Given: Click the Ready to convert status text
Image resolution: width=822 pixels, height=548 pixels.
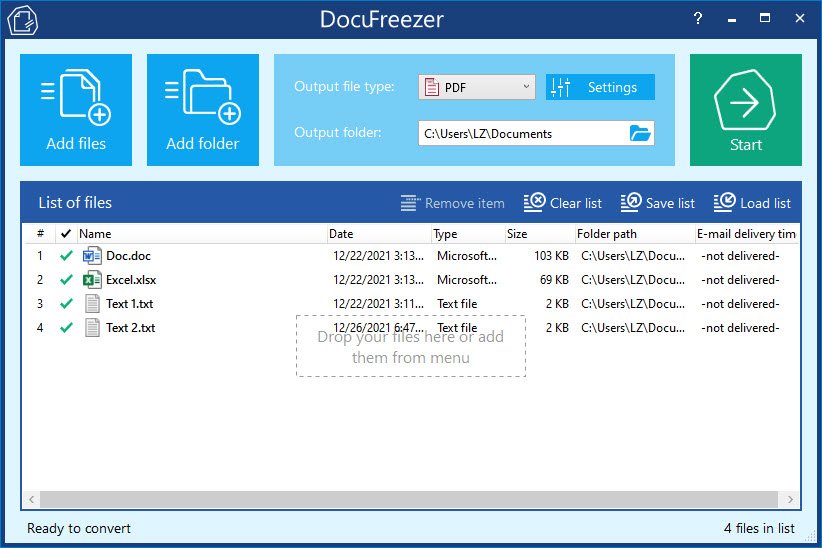Looking at the screenshot, I should (79, 528).
